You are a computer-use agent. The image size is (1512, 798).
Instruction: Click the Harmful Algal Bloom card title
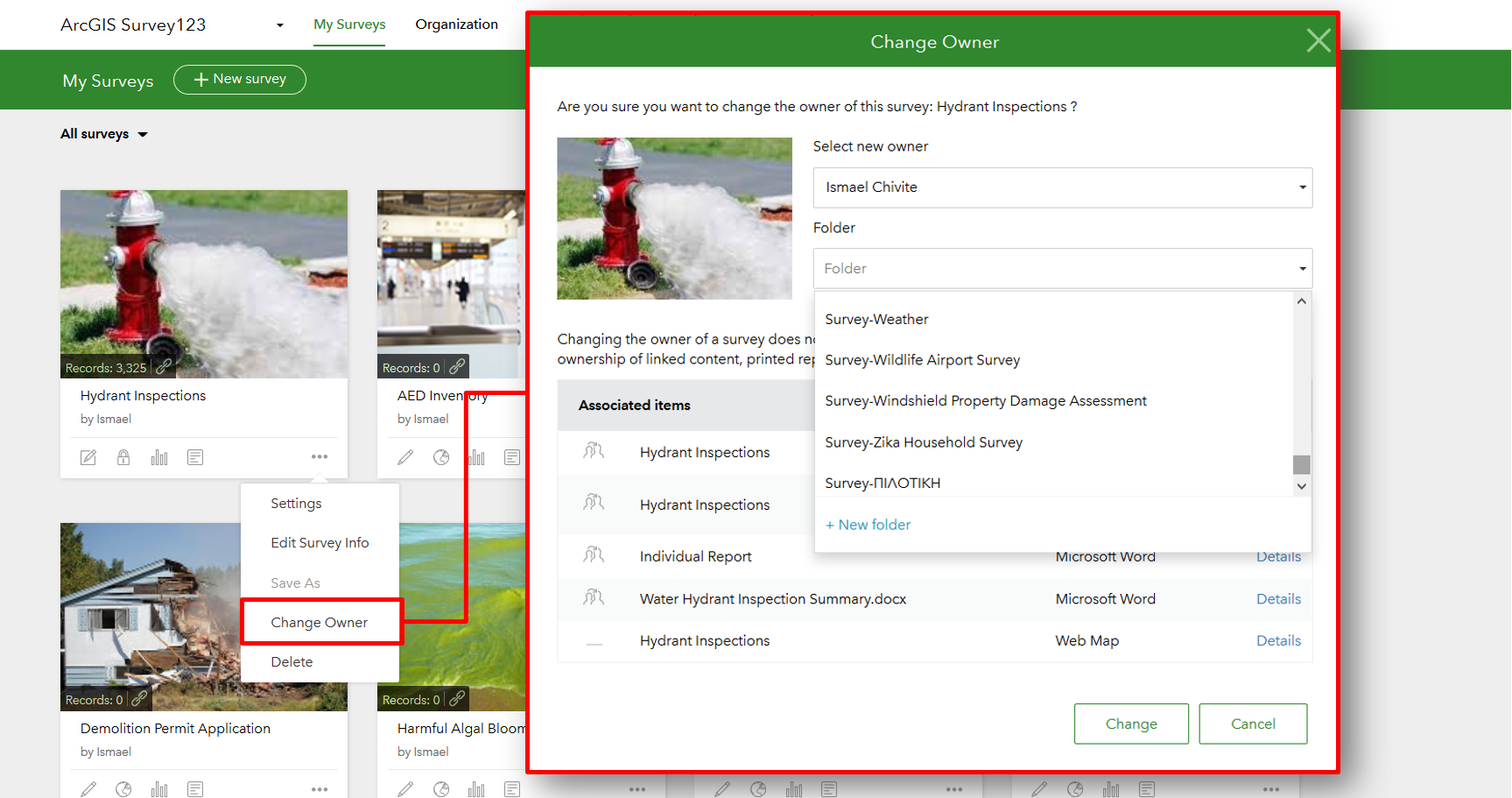pos(461,729)
